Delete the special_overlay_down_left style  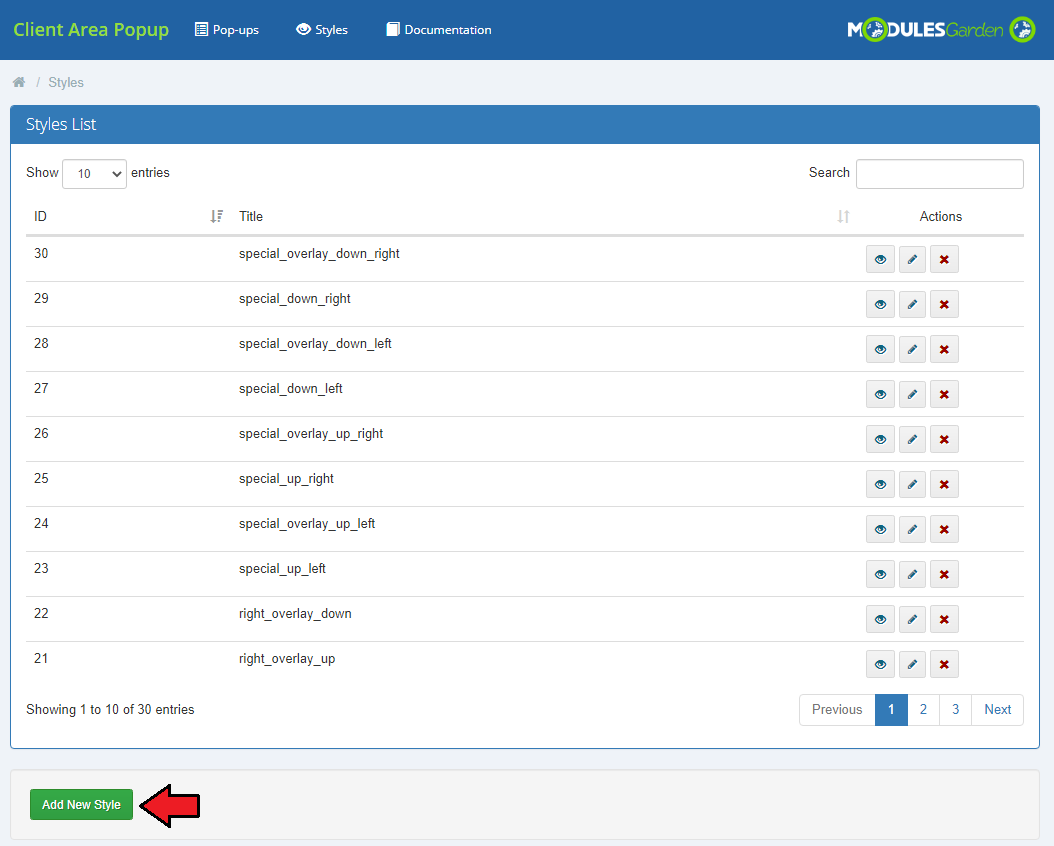click(x=944, y=349)
